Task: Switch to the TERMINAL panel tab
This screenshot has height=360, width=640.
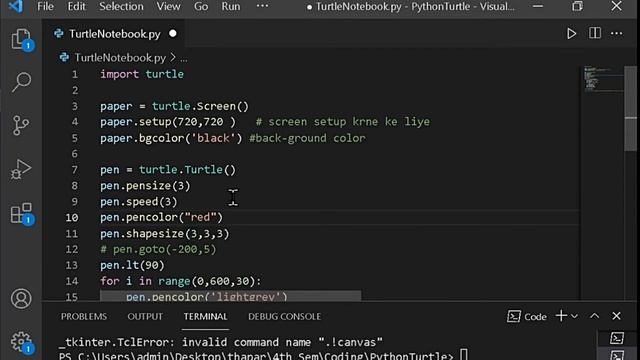Action: point(205,316)
